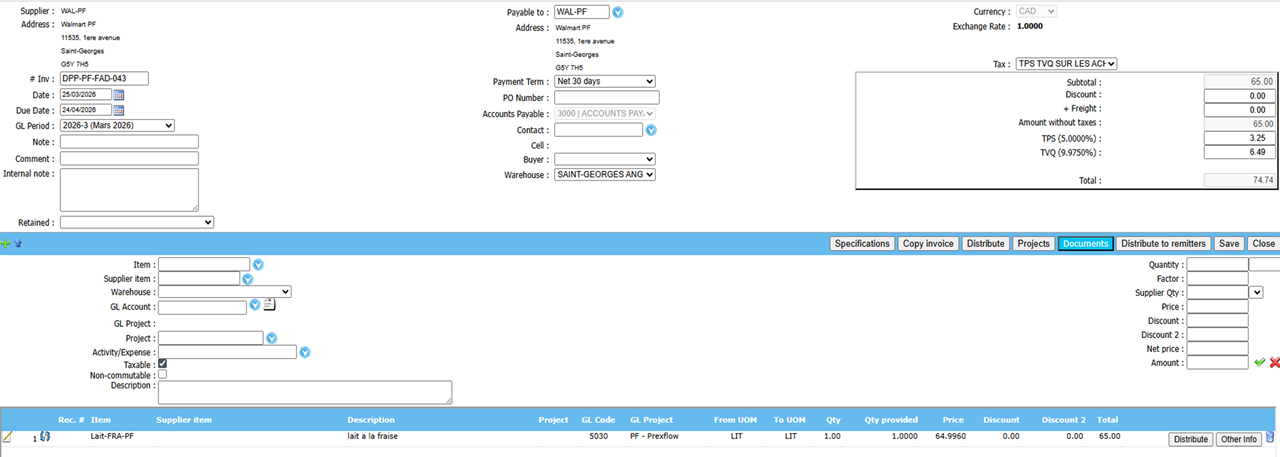Delete the Lait-FRA-PF line trash icon

pyautogui.click(x=1270, y=437)
